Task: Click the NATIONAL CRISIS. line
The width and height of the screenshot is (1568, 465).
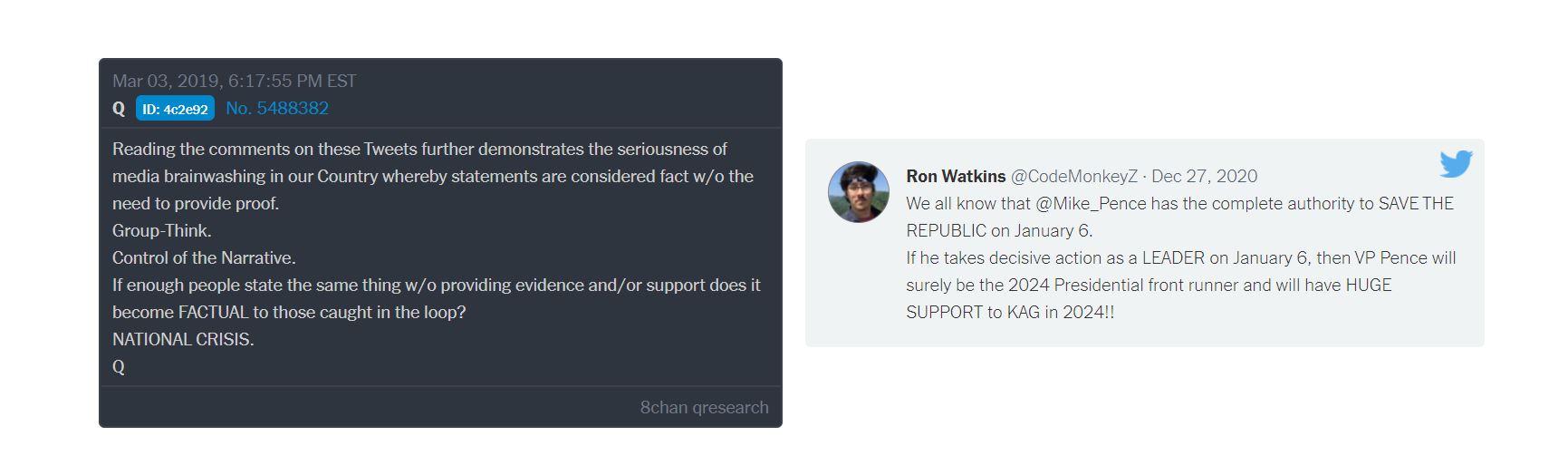Action: (x=183, y=339)
